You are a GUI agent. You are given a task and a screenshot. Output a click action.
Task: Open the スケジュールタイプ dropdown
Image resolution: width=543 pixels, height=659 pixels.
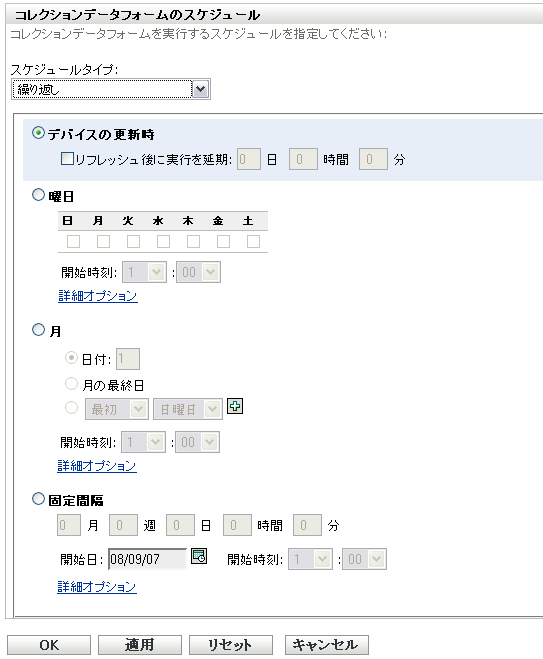[x=111, y=89]
